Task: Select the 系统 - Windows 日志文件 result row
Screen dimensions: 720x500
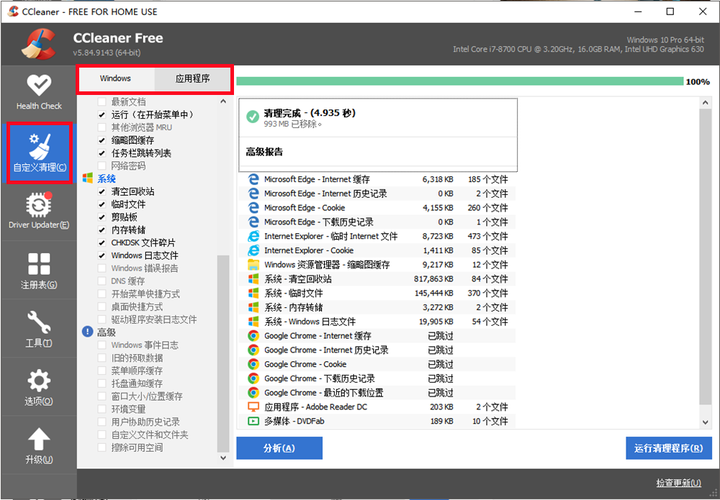Action: pos(377,321)
